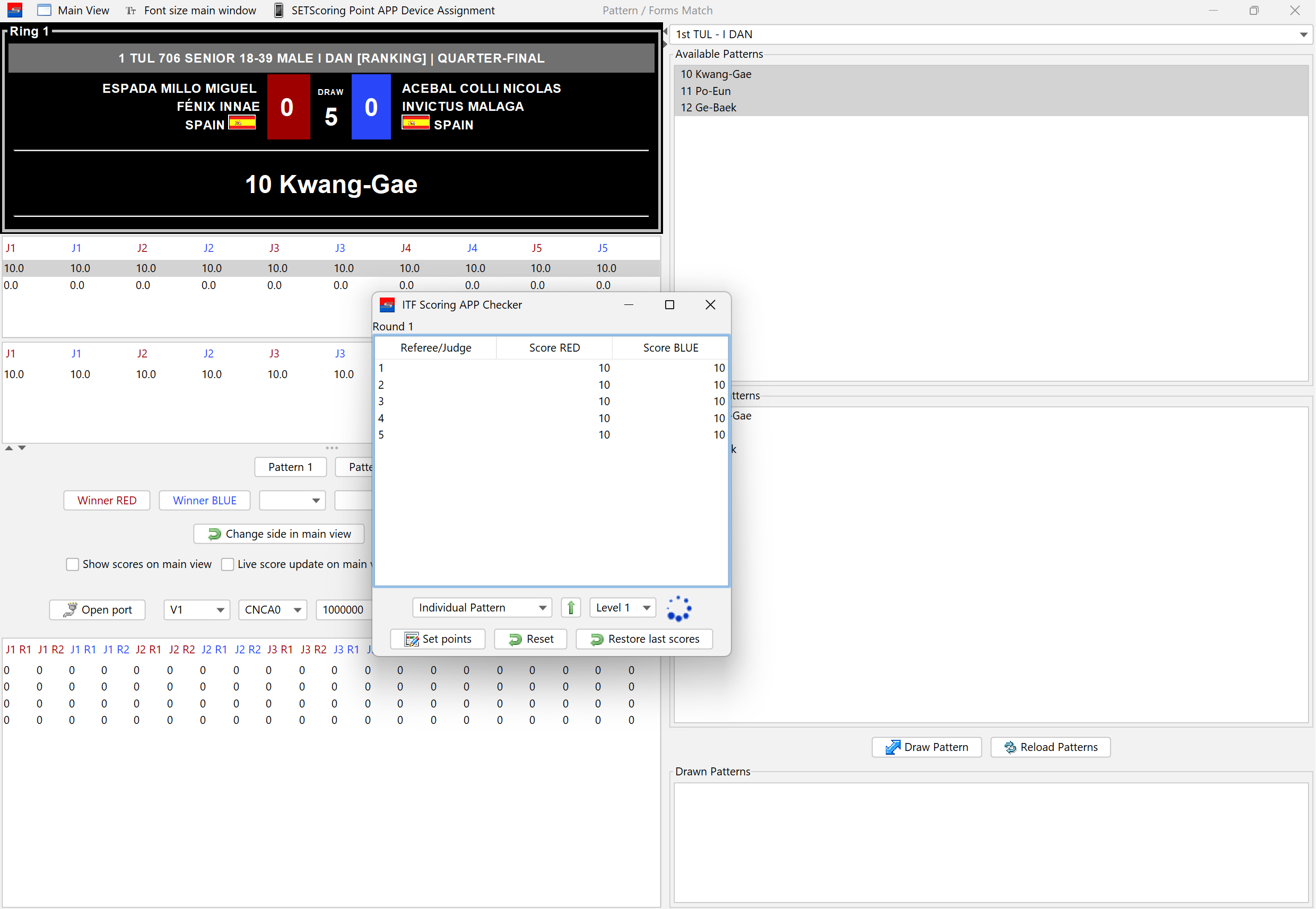This screenshot has height=909, width=1316.
Task: Open the CNCA0 port dropdown
Action: (x=272, y=609)
